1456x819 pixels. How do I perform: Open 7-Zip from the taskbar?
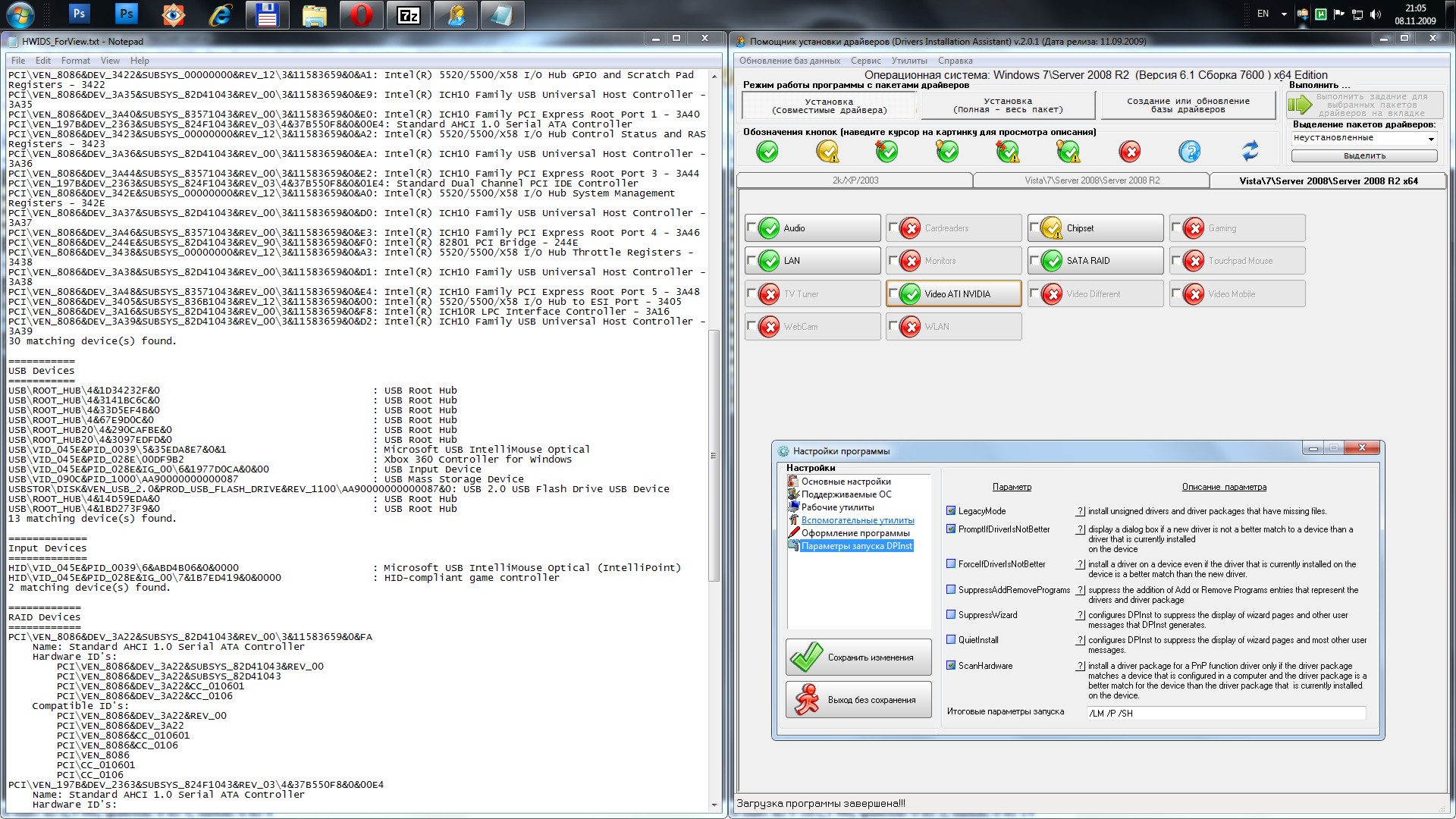click(x=409, y=14)
